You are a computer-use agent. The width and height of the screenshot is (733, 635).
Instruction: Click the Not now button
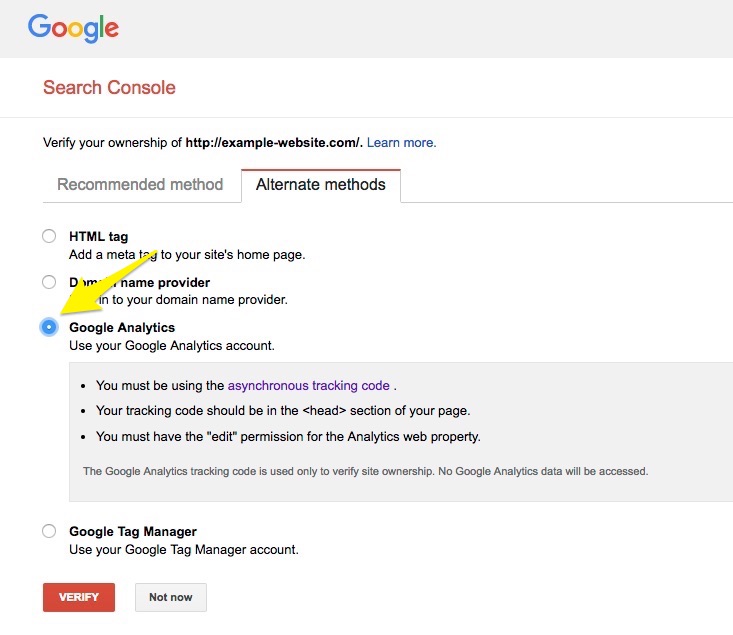pos(170,597)
